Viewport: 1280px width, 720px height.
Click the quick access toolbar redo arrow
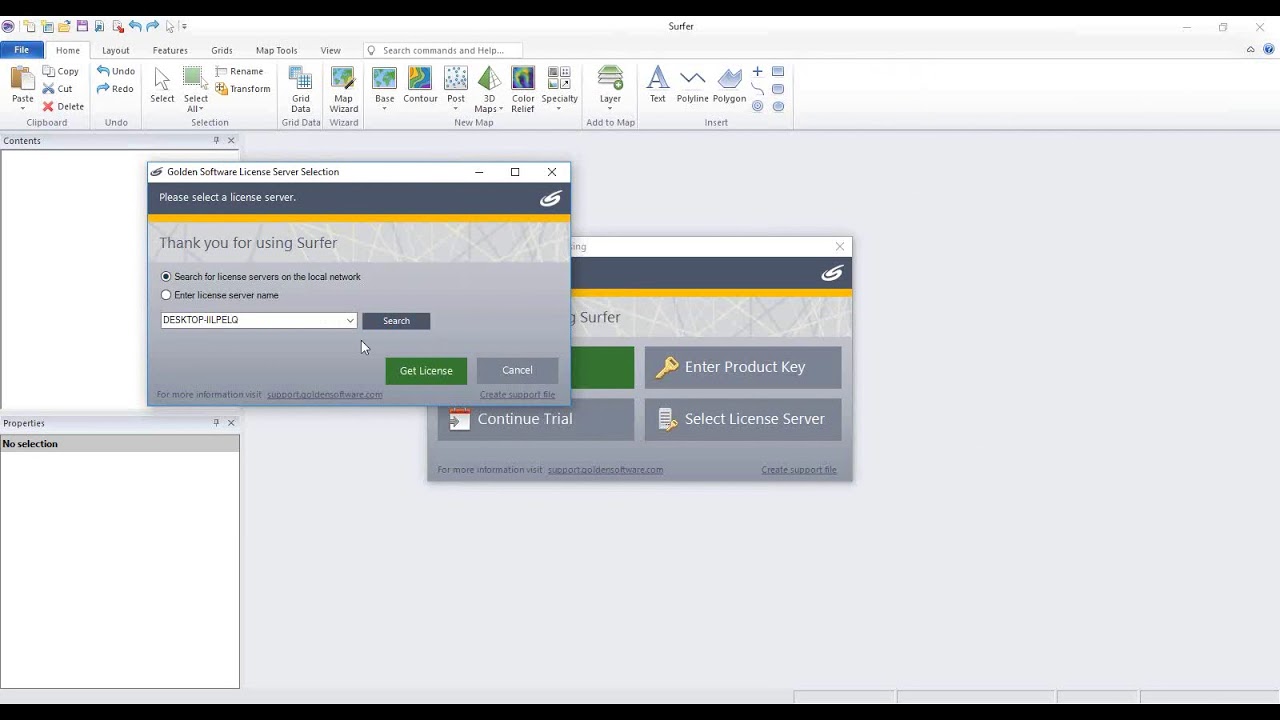(x=152, y=26)
